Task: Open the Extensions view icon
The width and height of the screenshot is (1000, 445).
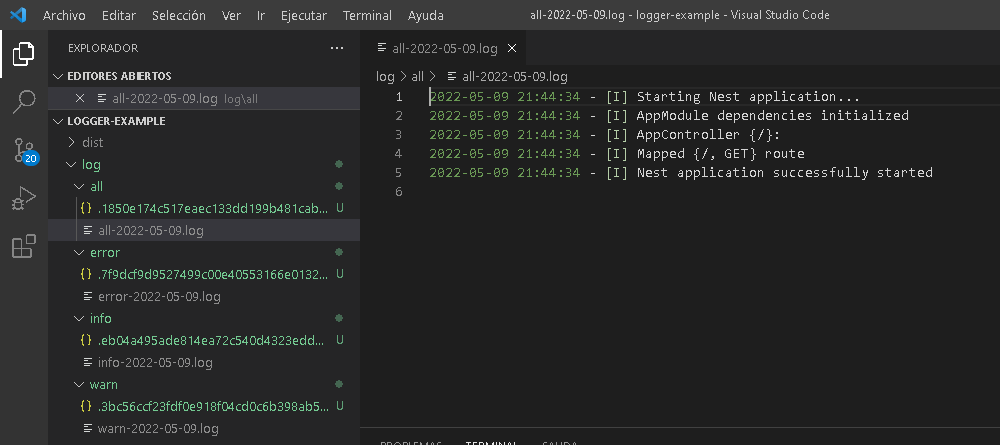Action: (24, 247)
